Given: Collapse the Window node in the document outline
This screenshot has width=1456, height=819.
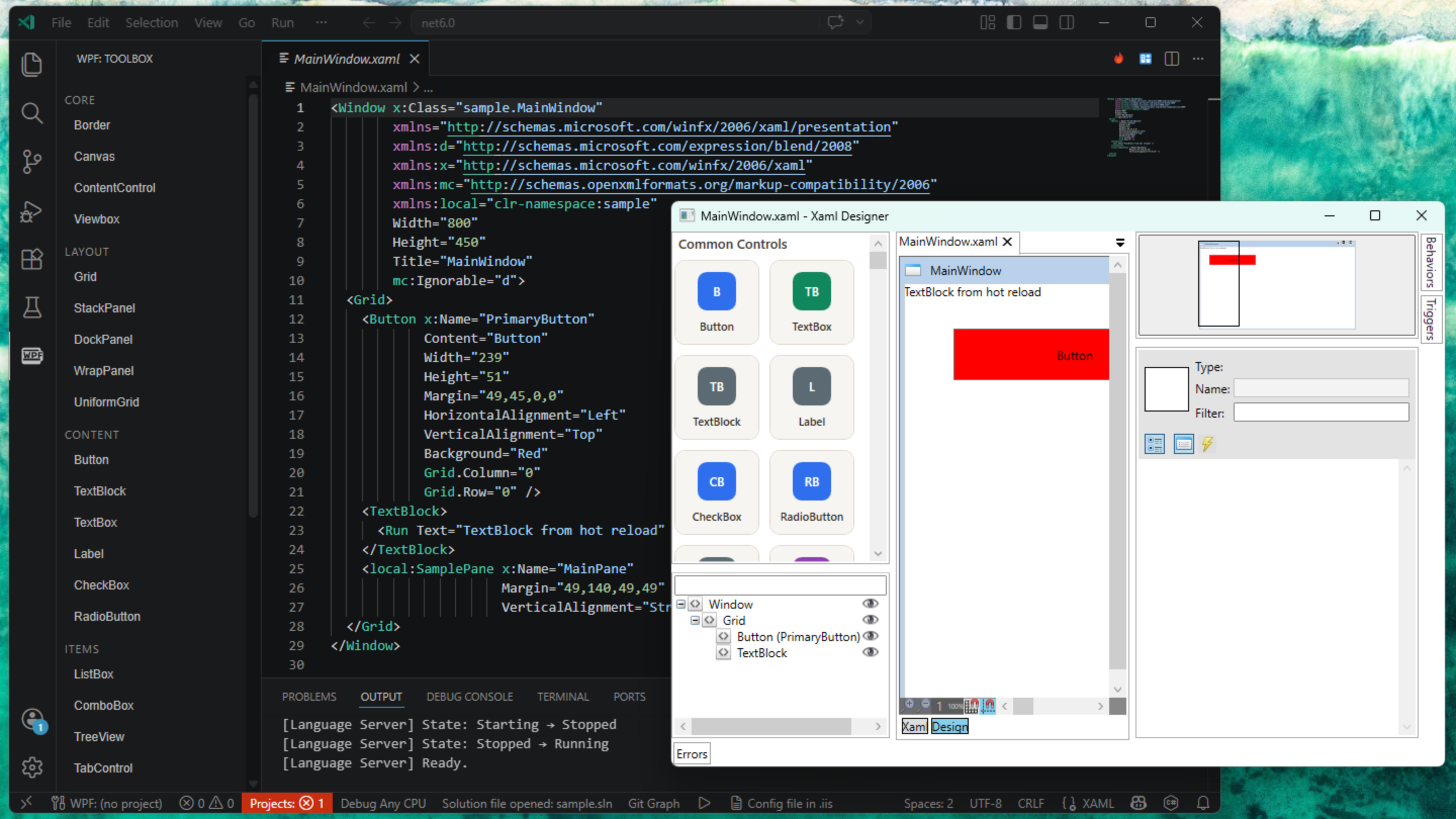Looking at the screenshot, I should click(x=680, y=604).
